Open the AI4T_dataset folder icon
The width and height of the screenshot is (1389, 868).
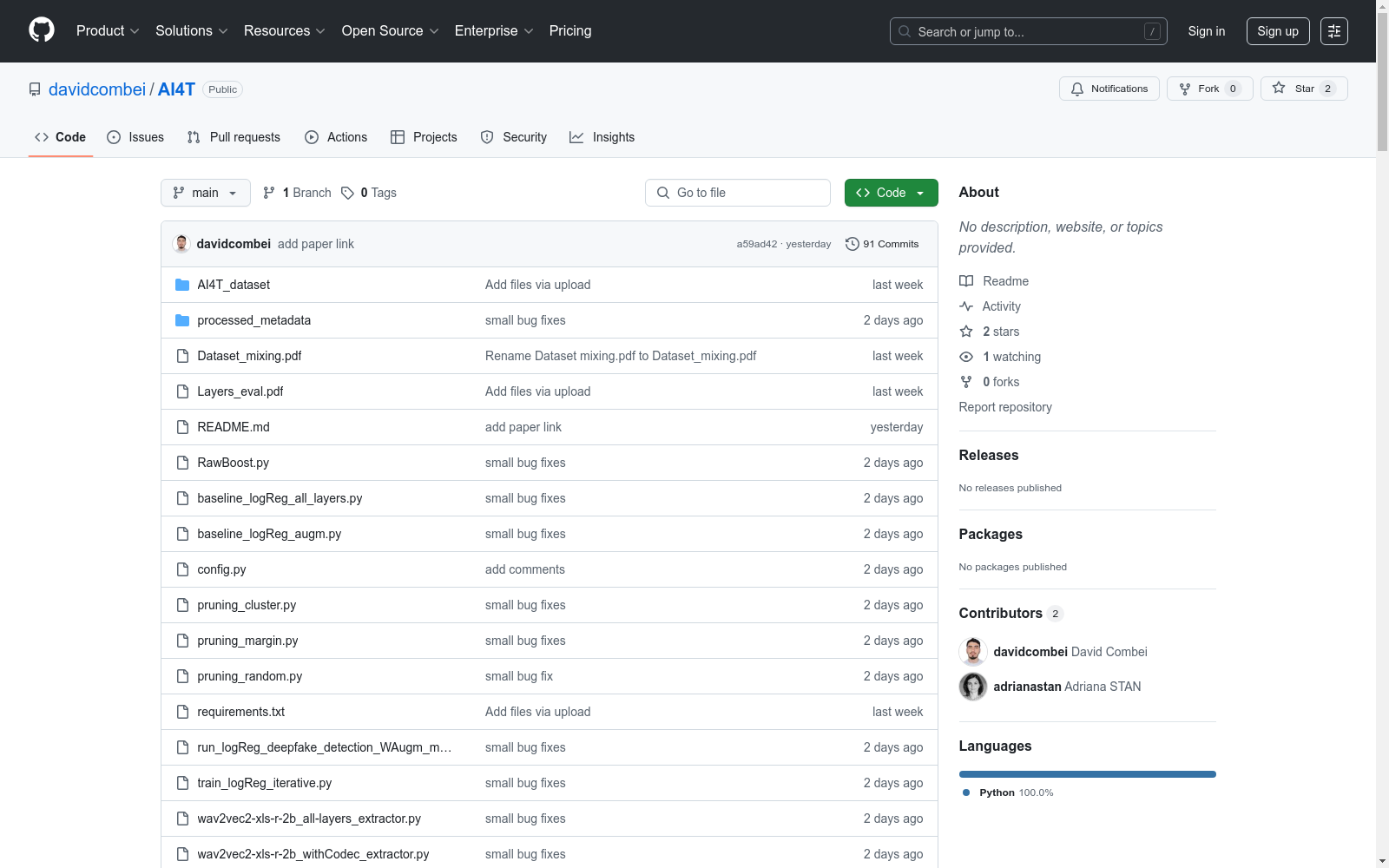pos(182,285)
